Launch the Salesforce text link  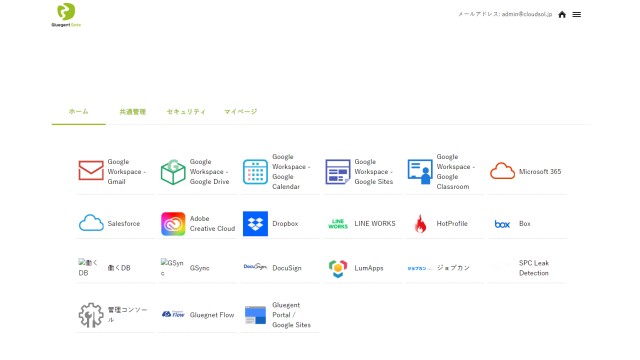tap(124, 224)
